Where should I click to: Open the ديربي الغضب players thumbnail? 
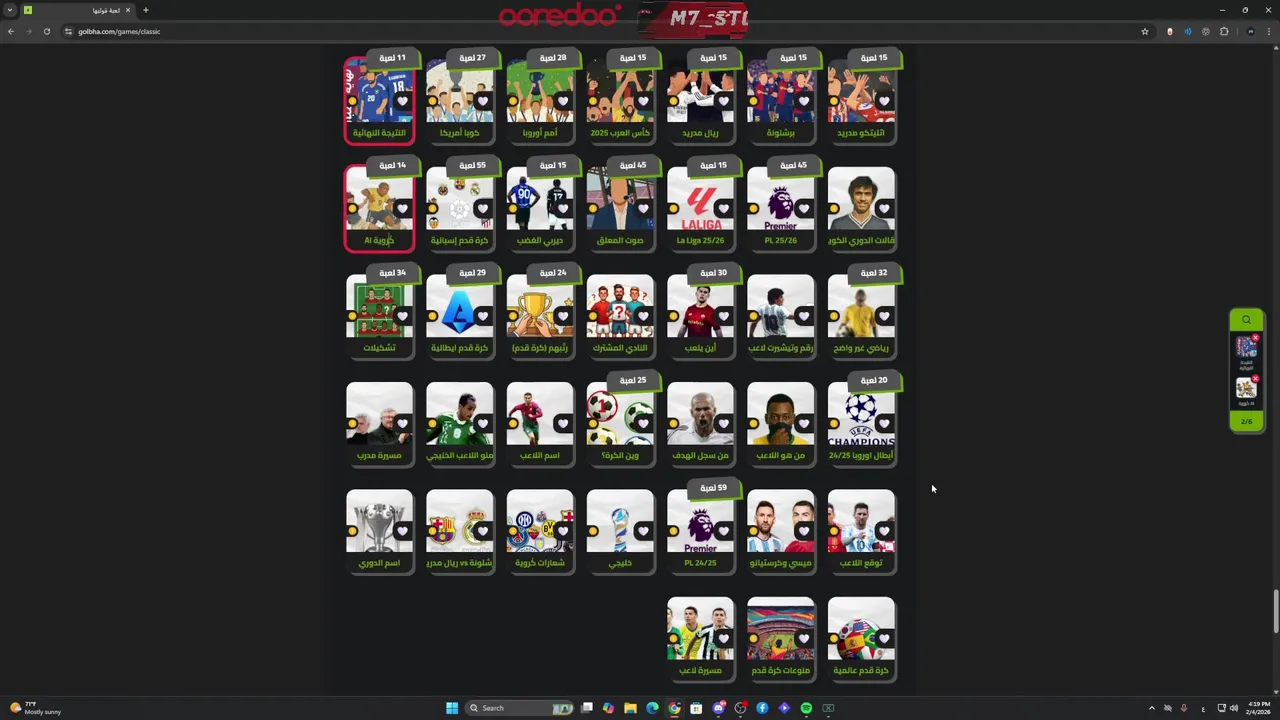(x=540, y=200)
